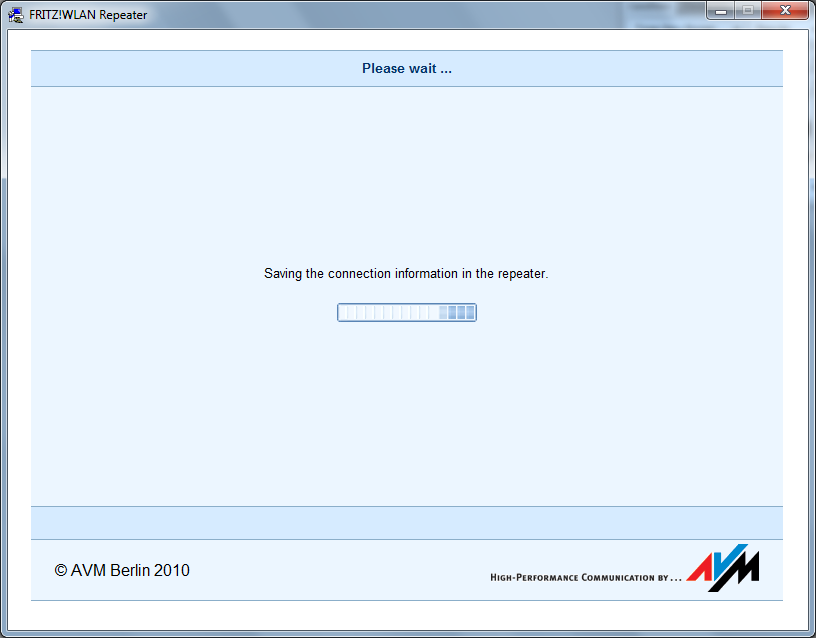Viewport: 816px width, 638px height.
Task: Click the "Saving the connection information" message
Action: click(406, 273)
